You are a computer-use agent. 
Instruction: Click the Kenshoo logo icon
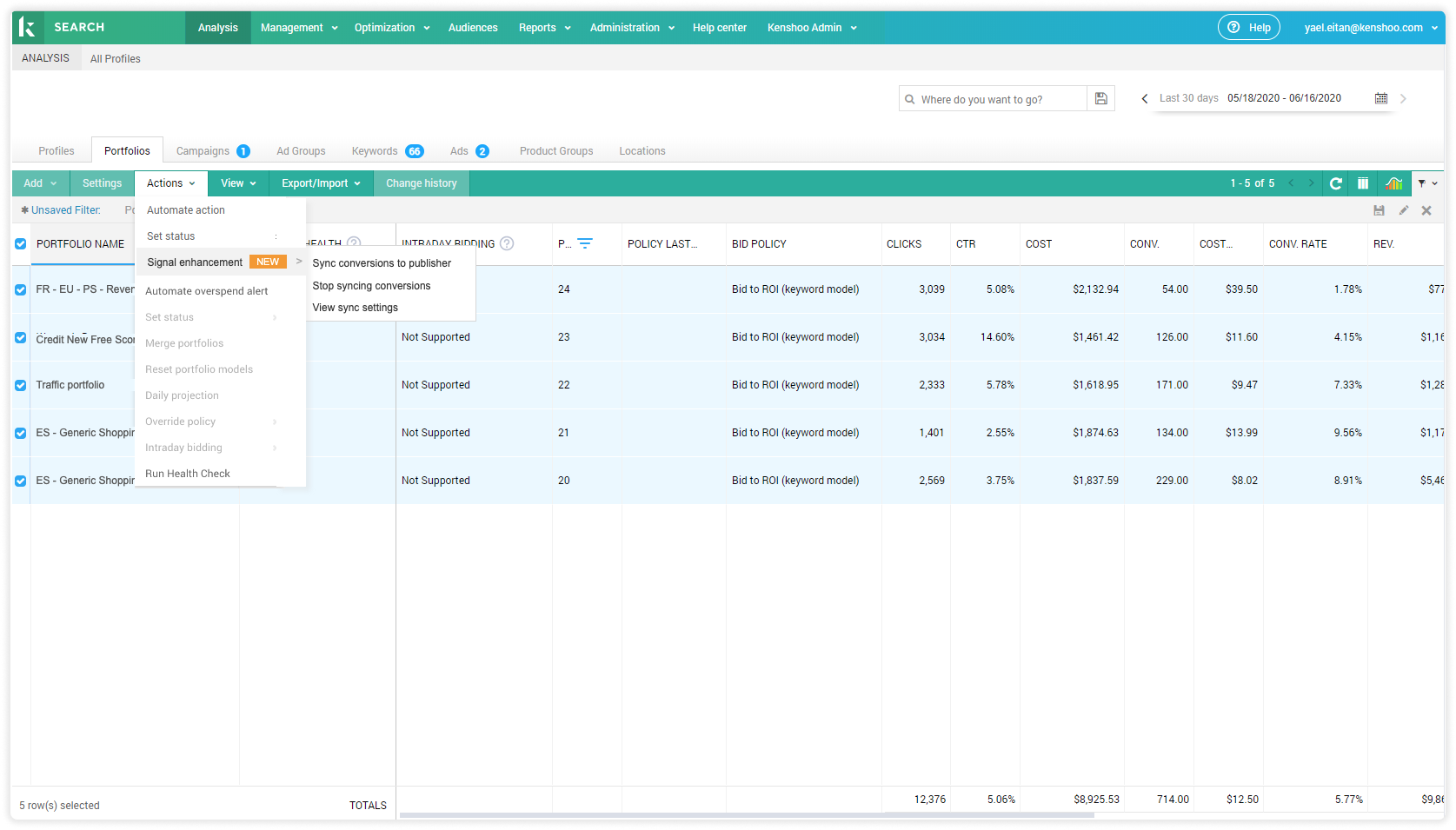(27, 28)
